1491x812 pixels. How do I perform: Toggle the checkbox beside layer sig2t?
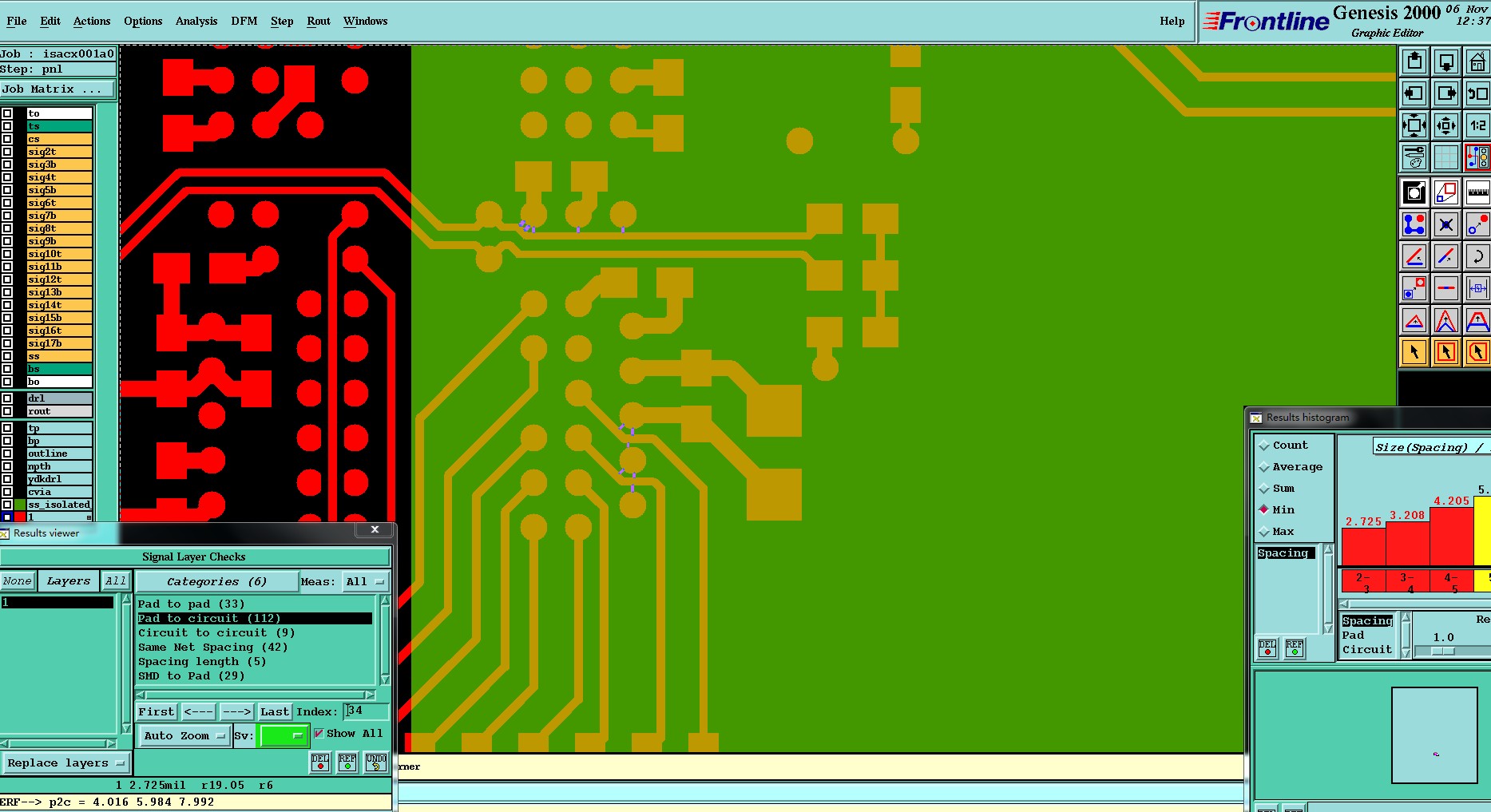7,152
